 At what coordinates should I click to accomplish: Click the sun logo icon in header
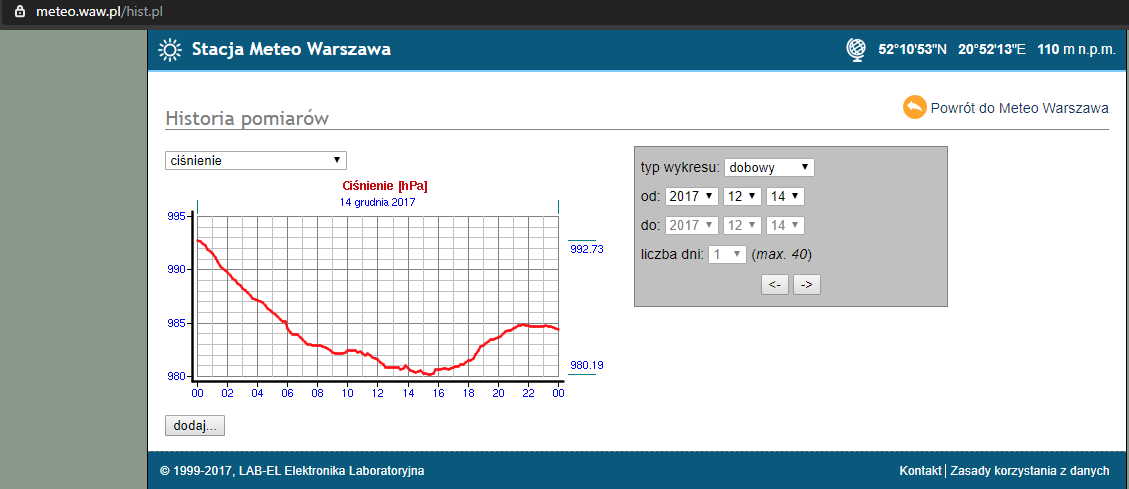(x=170, y=50)
